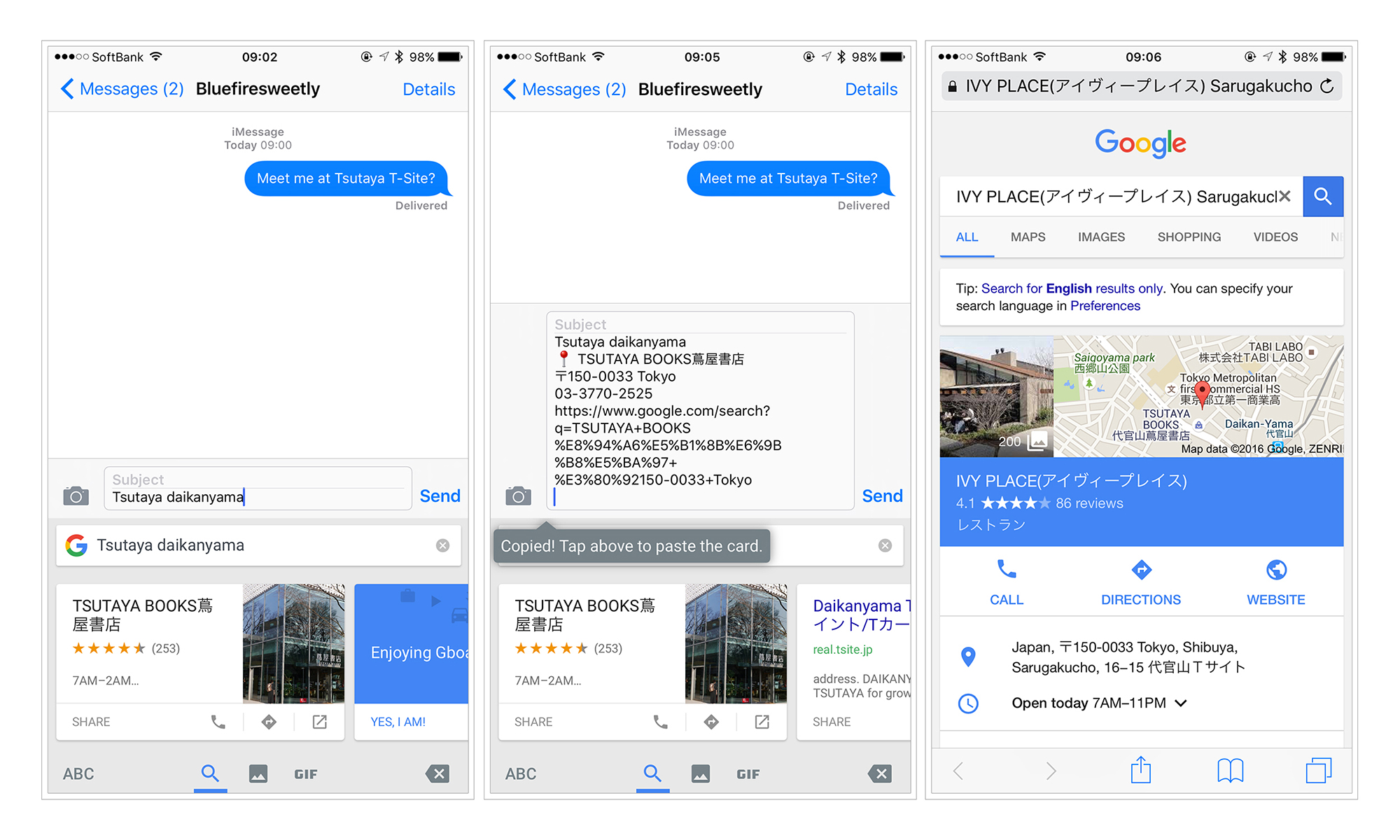Select GIF key on left phone Gboard
Viewport: 1400px width, 840px height.
tap(306, 774)
